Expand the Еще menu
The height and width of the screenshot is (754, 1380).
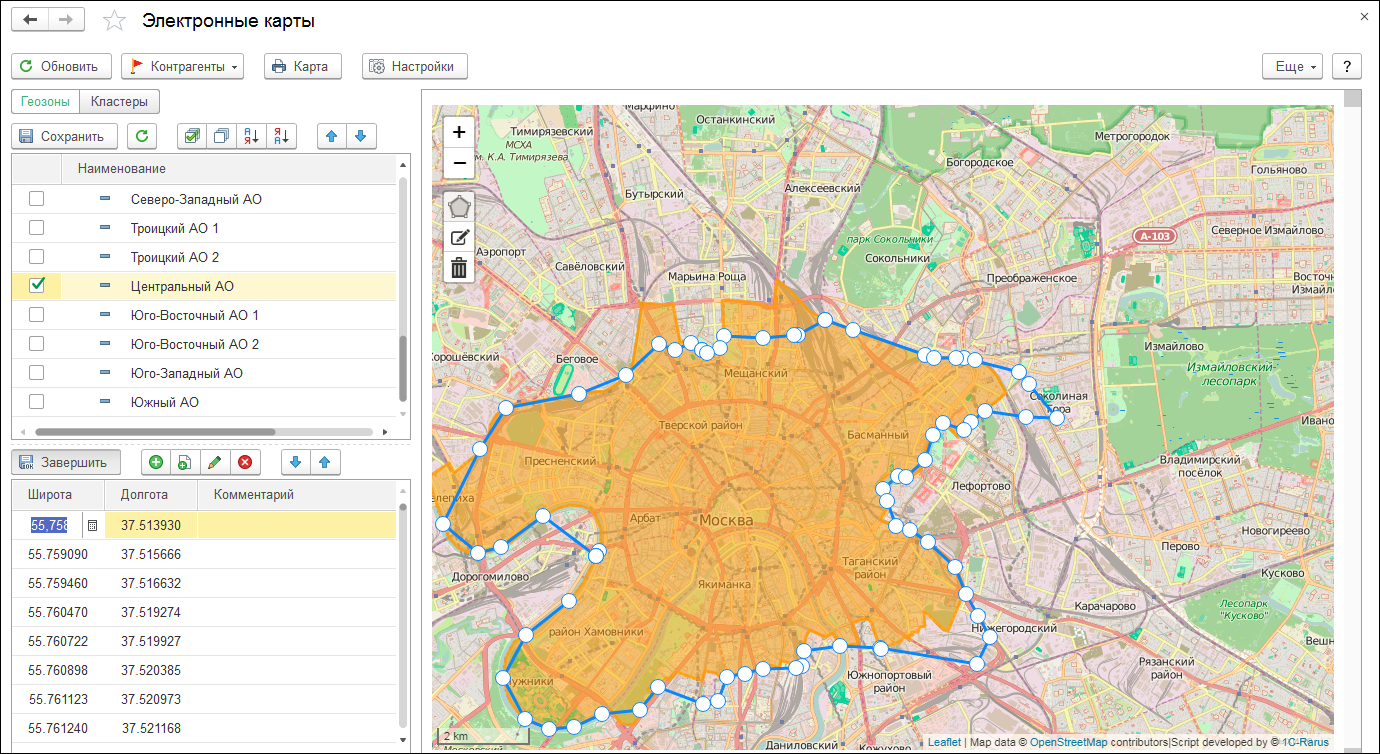[x=1292, y=67]
